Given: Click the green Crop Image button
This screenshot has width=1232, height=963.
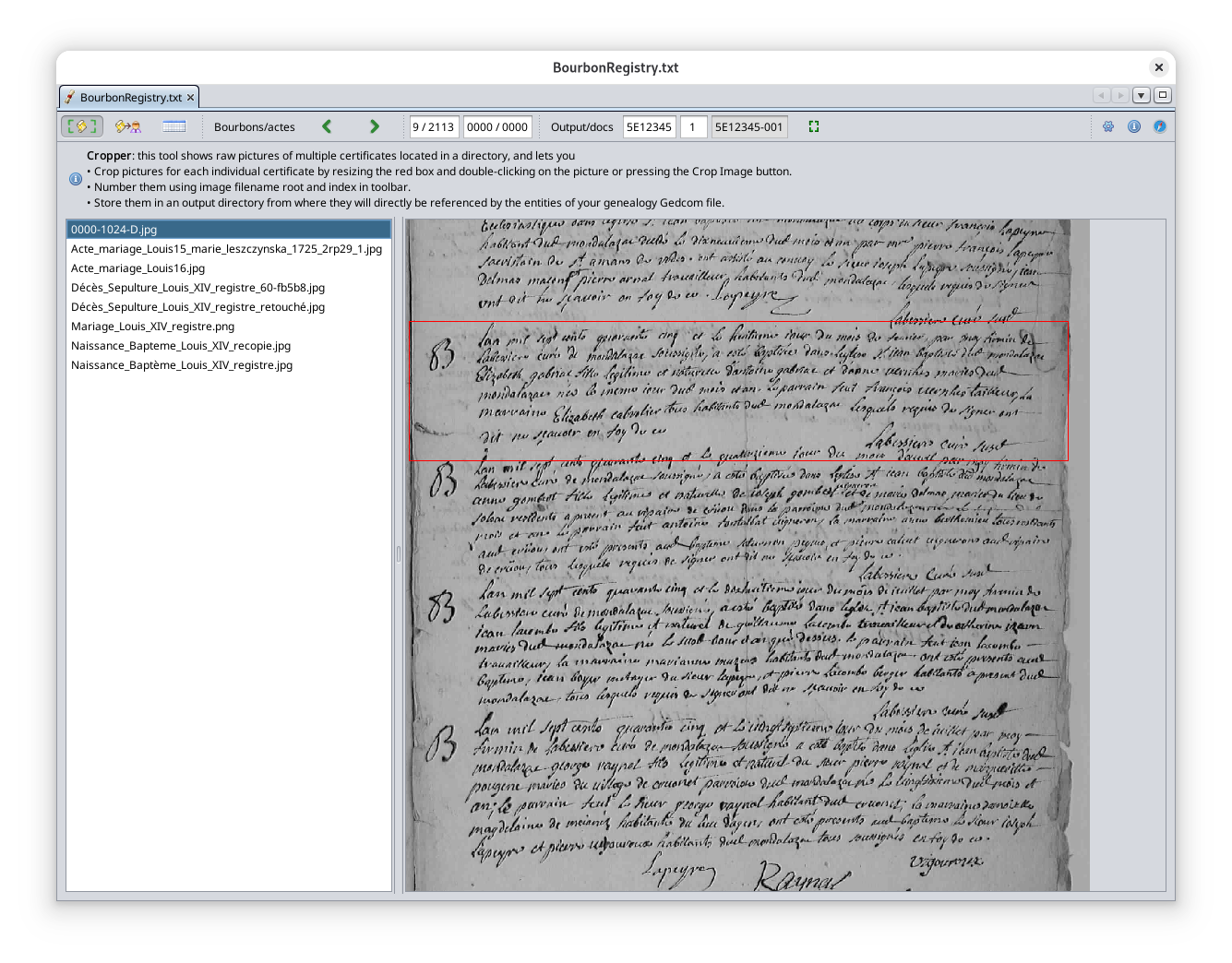Looking at the screenshot, I should coord(814,126).
